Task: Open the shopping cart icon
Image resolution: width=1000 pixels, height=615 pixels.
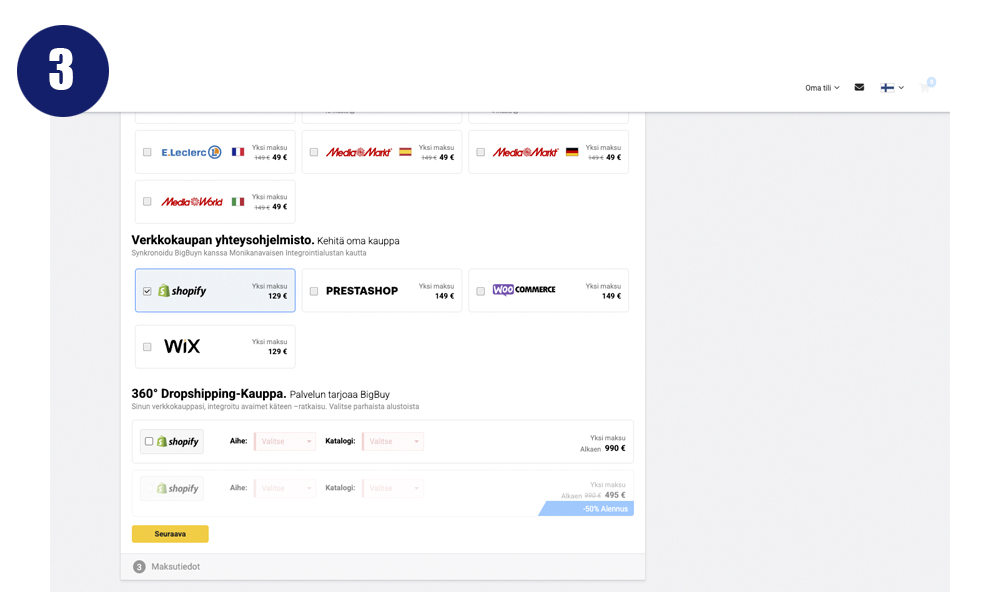Action: click(925, 87)
